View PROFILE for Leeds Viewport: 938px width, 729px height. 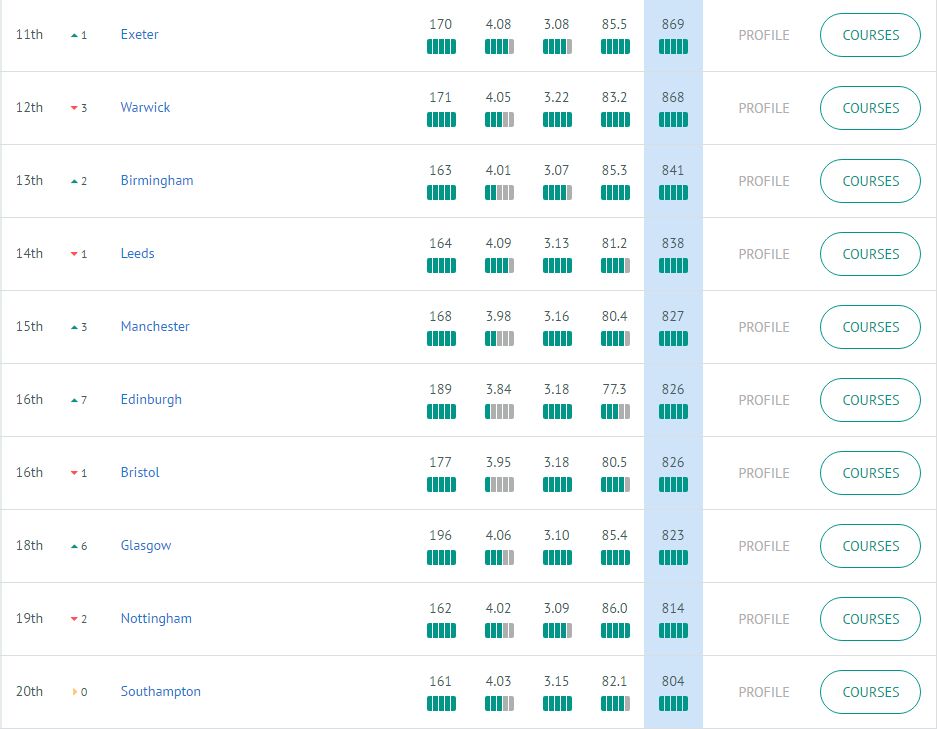764,254
